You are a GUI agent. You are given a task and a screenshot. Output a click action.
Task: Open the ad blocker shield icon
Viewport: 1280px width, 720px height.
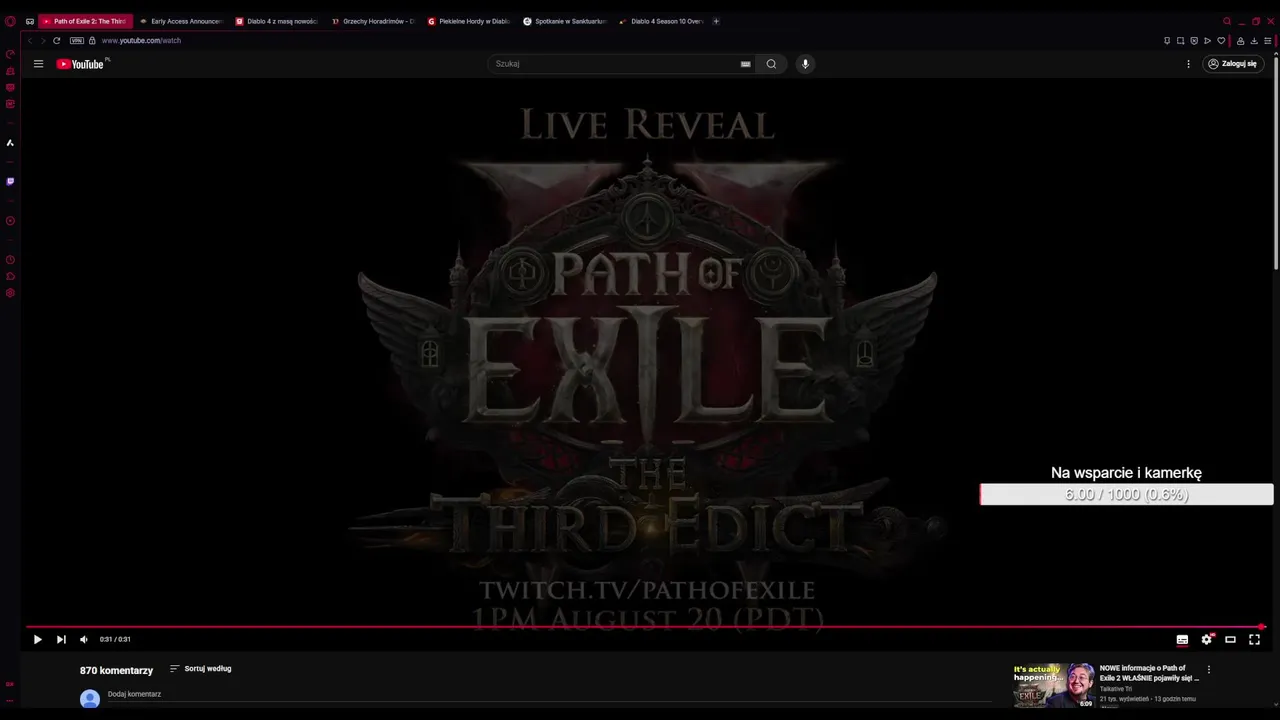pos(1194,41)
